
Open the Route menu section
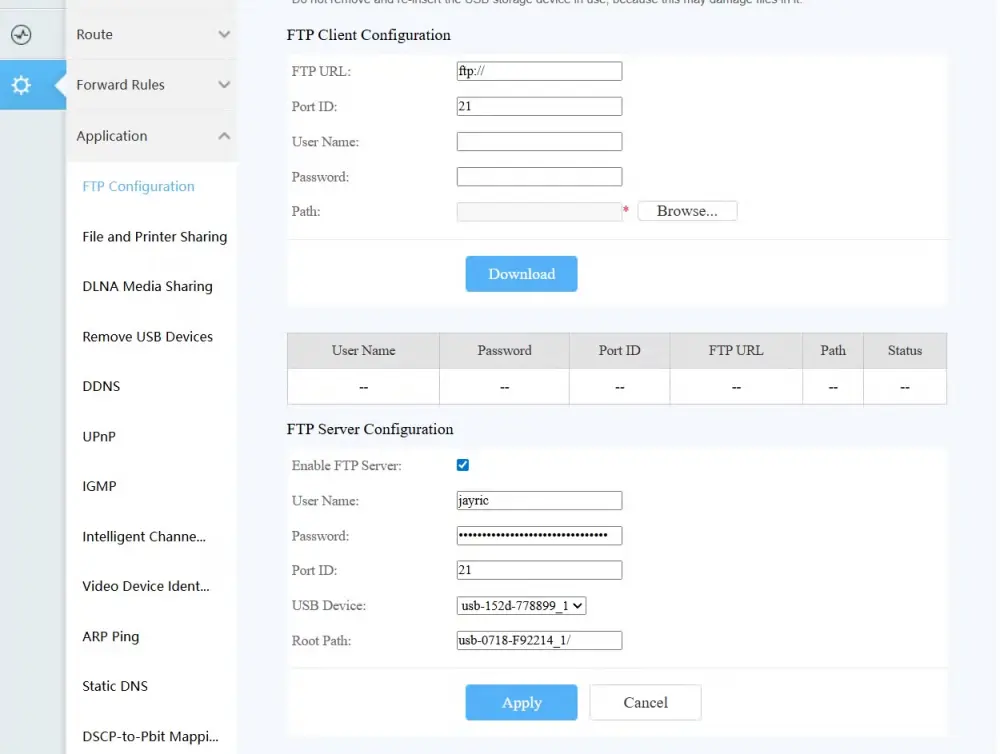[x=152, y=34]
